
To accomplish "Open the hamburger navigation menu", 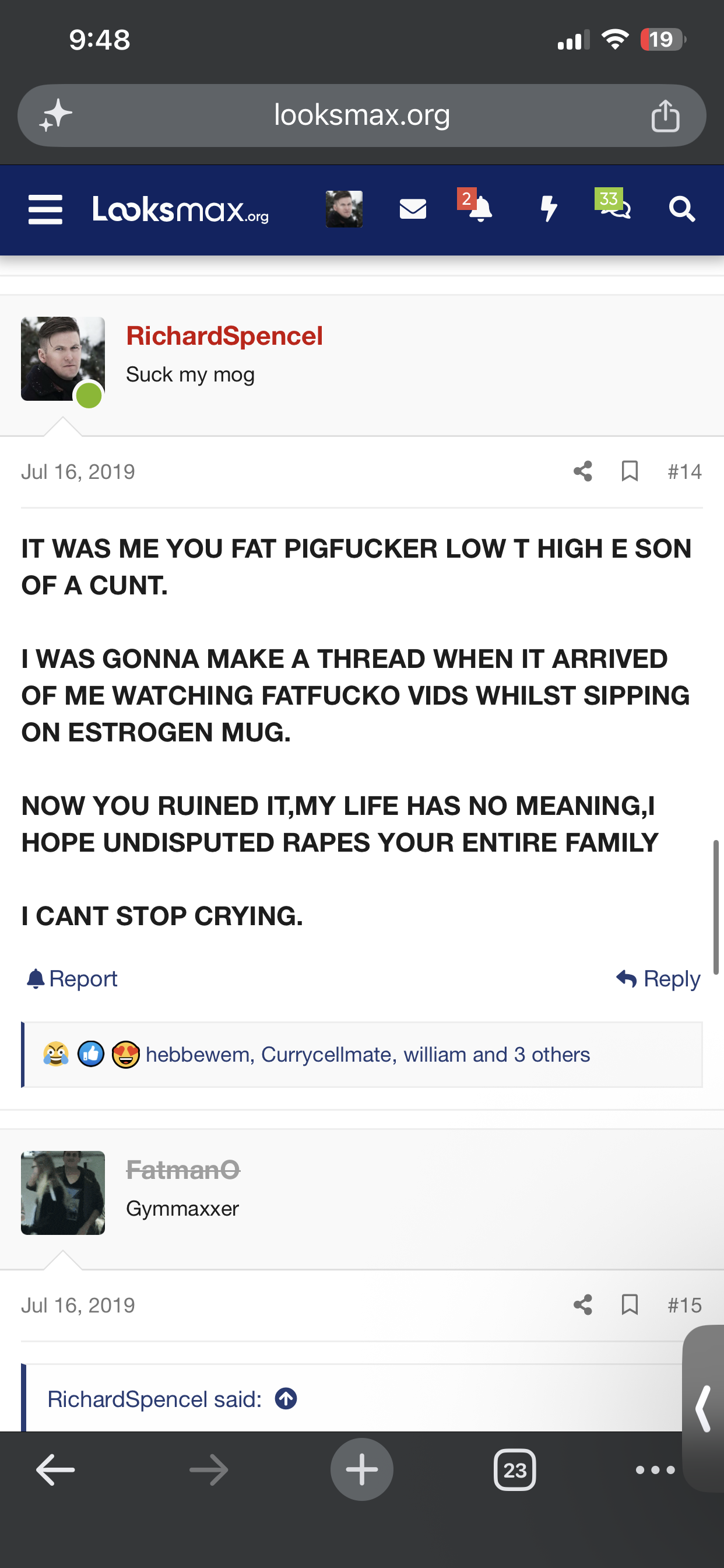I will (45, 209).
